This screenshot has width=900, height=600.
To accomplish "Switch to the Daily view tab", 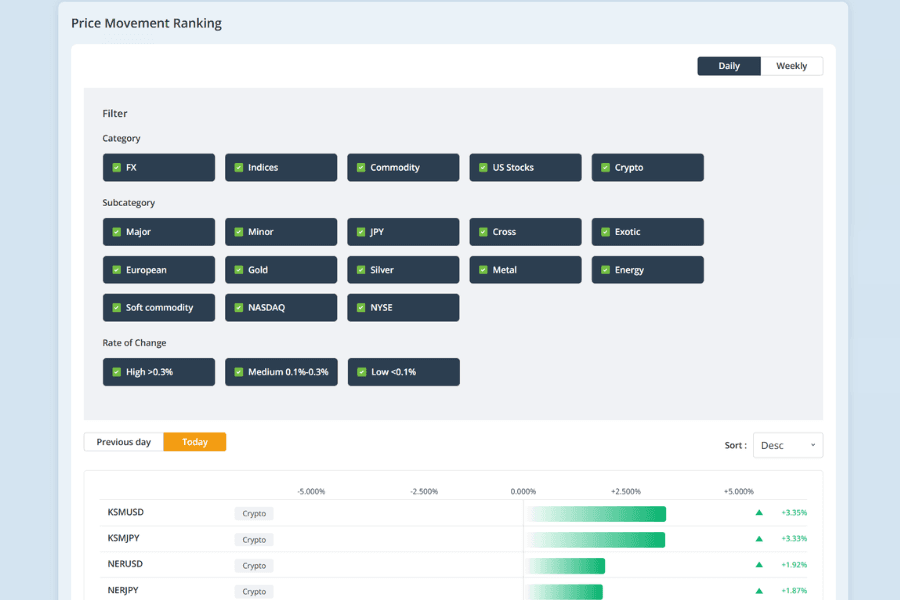I will click(729, 66).
